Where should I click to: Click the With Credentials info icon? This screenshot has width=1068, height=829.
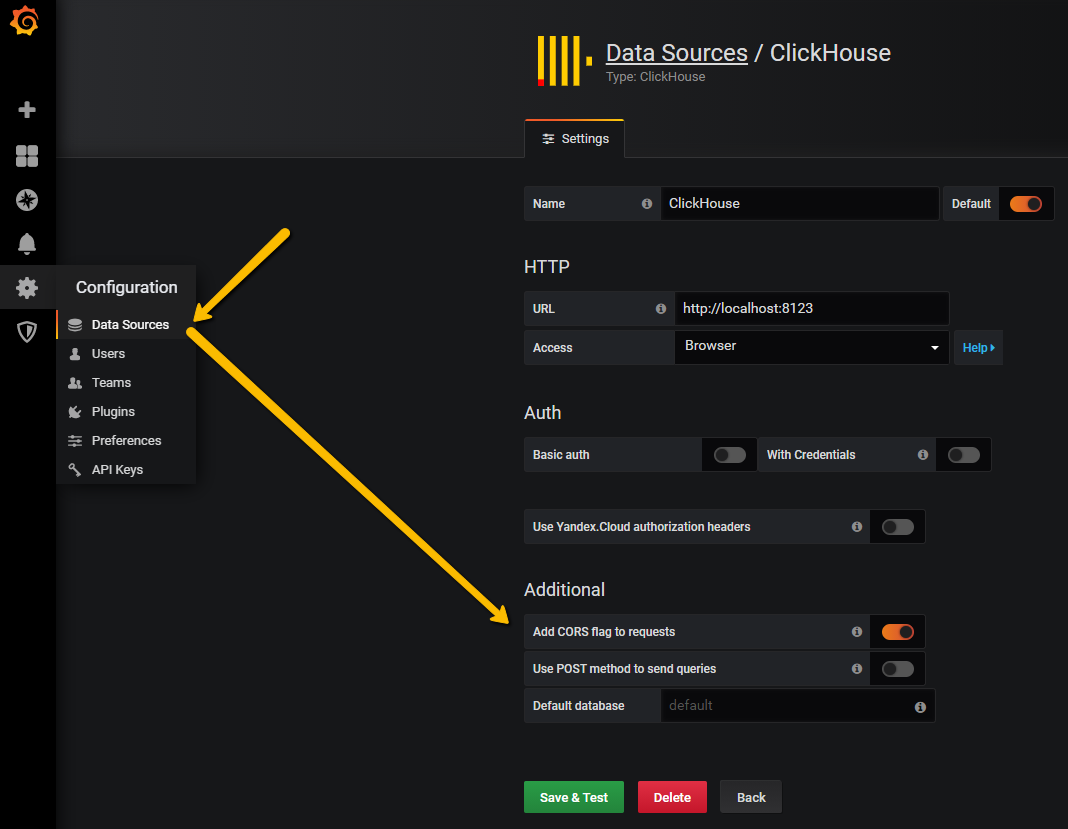923,454
